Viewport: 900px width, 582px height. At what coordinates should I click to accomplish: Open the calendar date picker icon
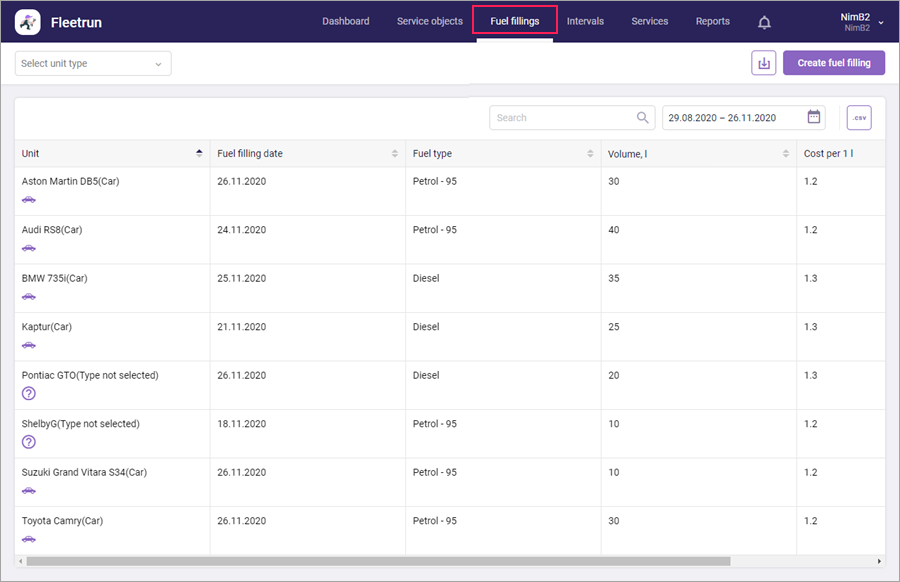click(814, 118)
